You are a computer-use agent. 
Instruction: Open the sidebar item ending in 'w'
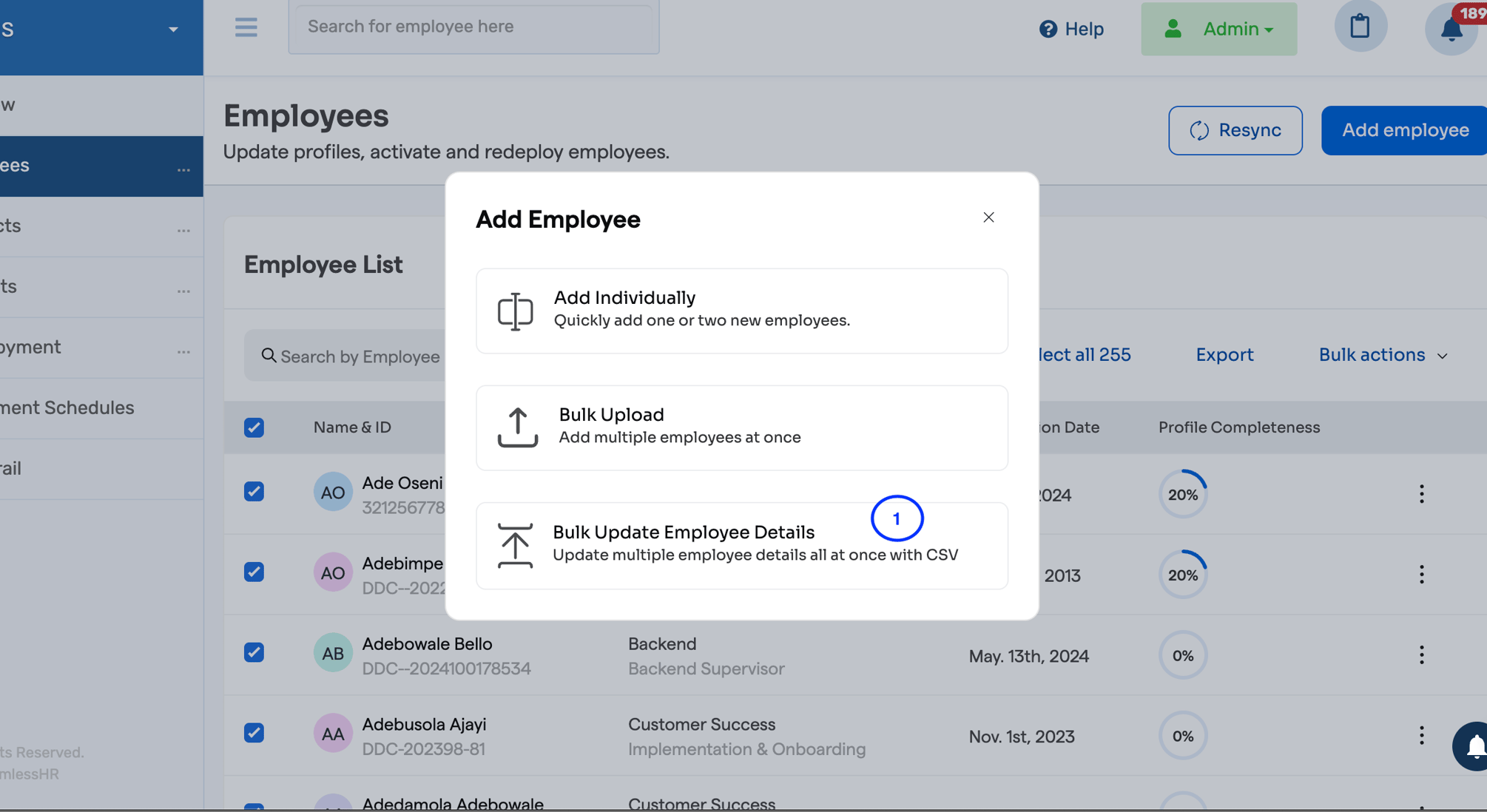pos(101,105)
